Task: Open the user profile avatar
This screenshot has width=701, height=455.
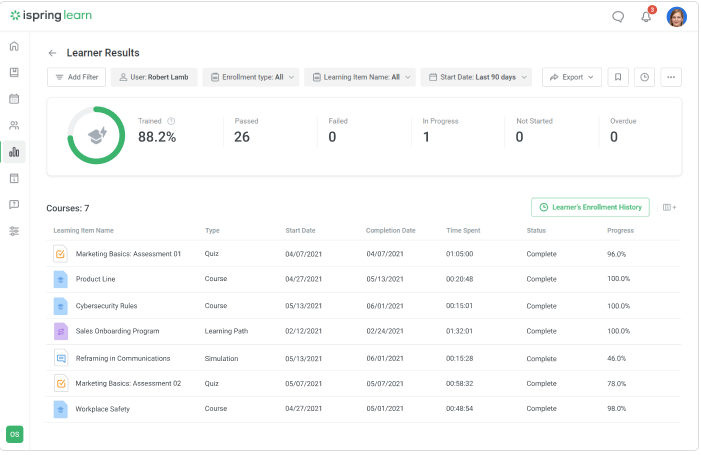Action: (x=677, y=17)
